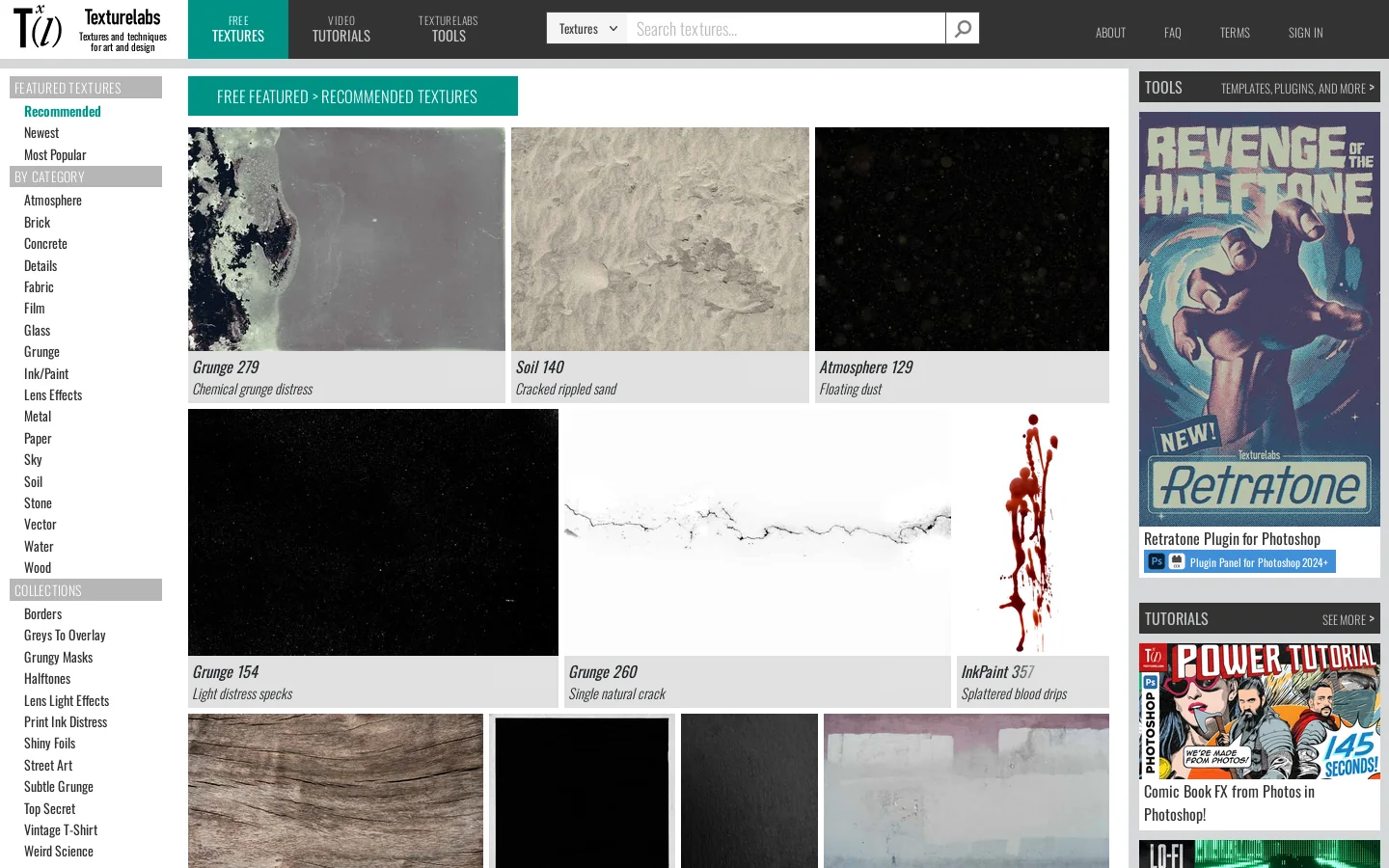Go to the Video Tutorials tab
Screen dimensions: 1389x868
pos(341,29)
